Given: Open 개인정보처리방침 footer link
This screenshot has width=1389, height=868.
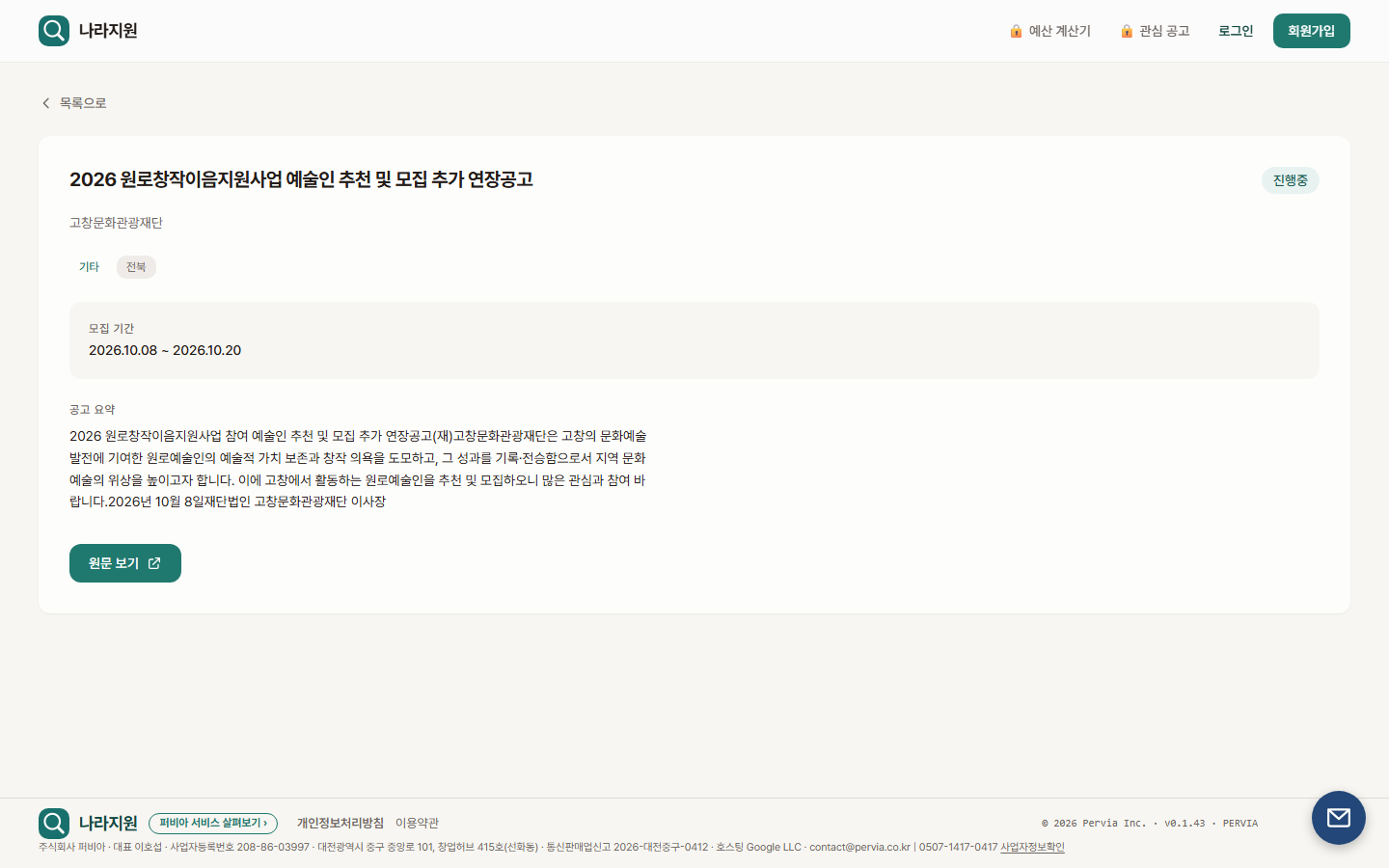Looking at the screenshot, I should click(x=340, y=824).
